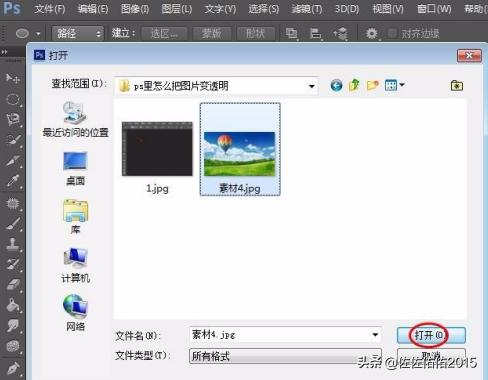488x380 pixels.
Task: Open Recent Places in dialog sidebar
Action: tap(76, 119)
